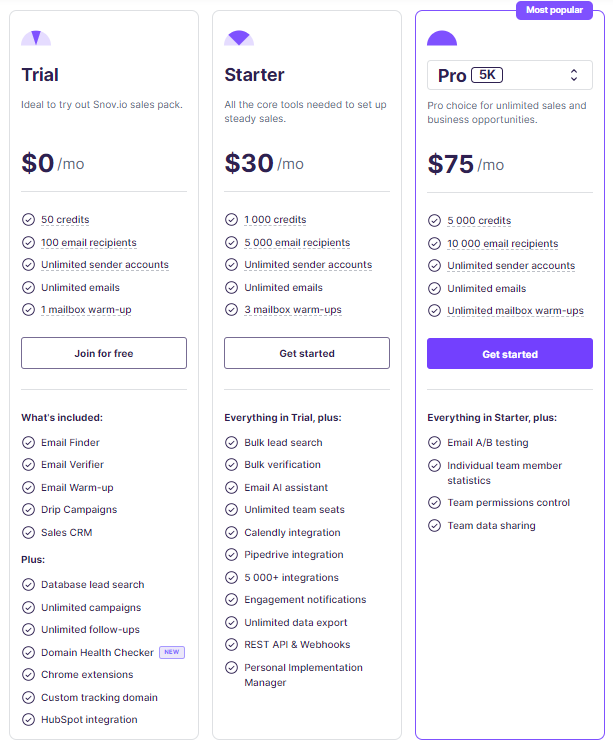Open the Pro 5K plan selector dropdown

coord(510,75)
